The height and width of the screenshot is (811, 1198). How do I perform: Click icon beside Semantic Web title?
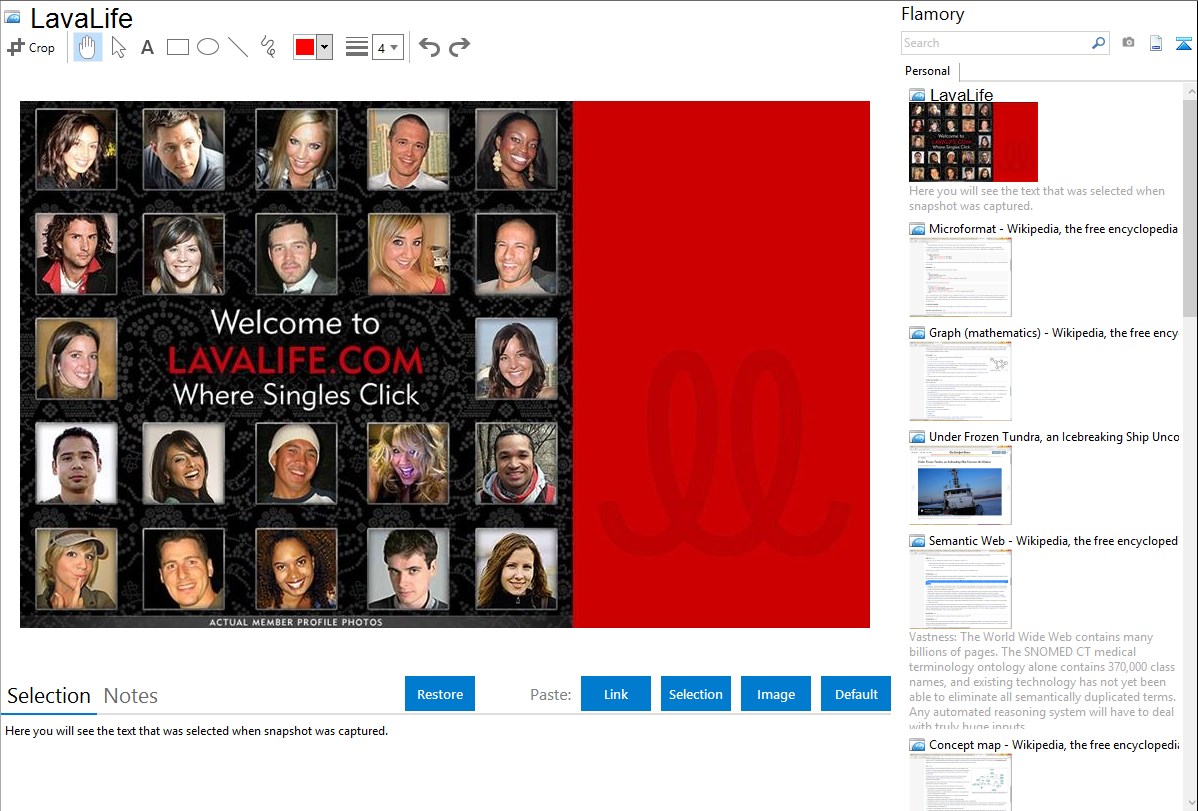coord(917,540)
